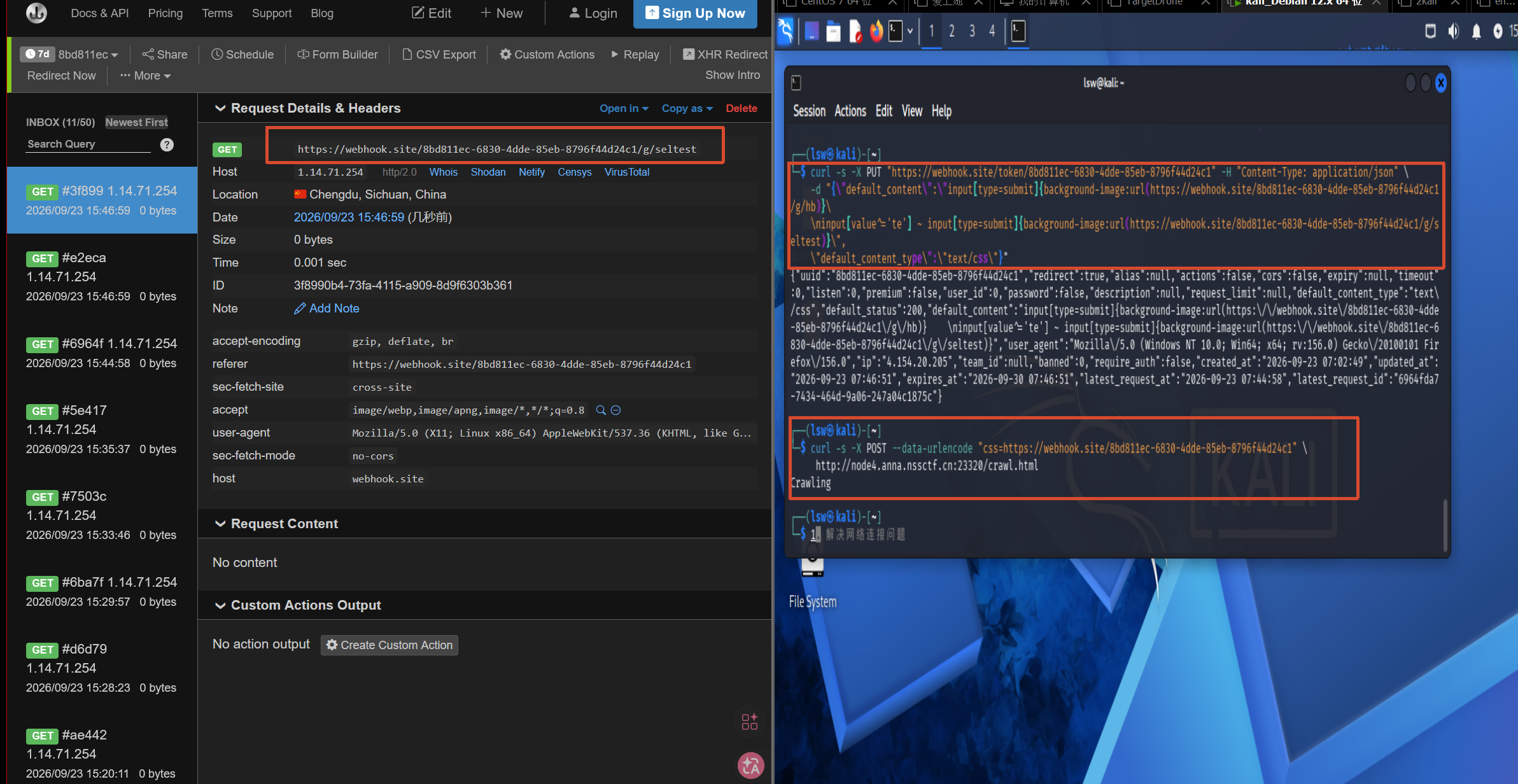Open terminal emulator launcher in Kali panel

click(x=896, y=31)
